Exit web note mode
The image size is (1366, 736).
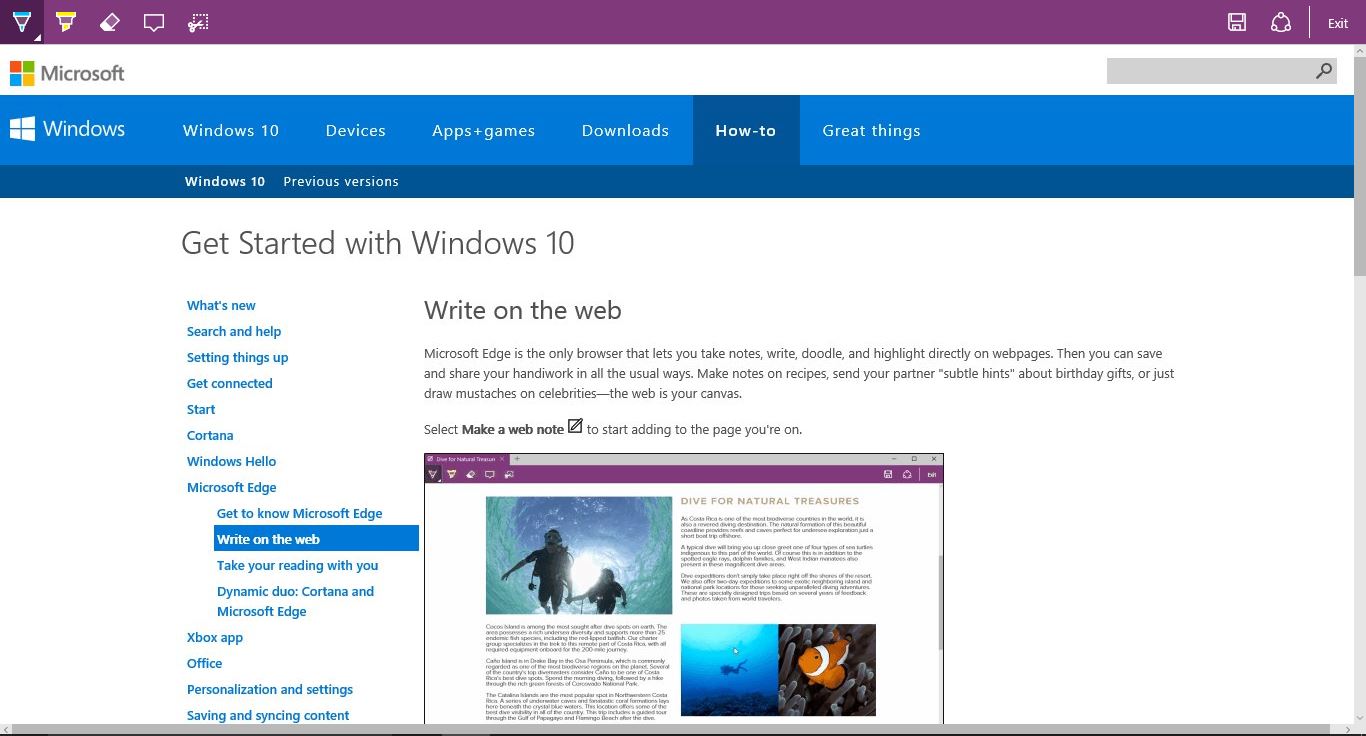coord(1338,23)
